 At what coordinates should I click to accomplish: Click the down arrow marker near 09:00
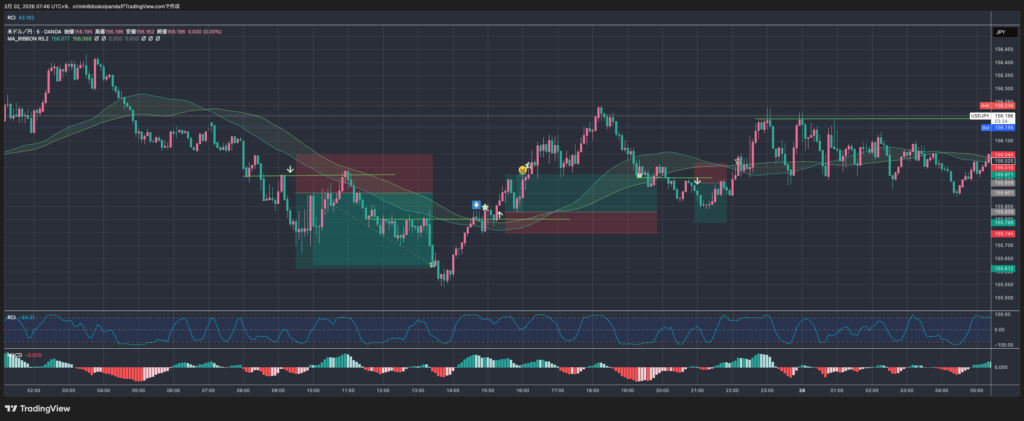[x=290, y=169]
